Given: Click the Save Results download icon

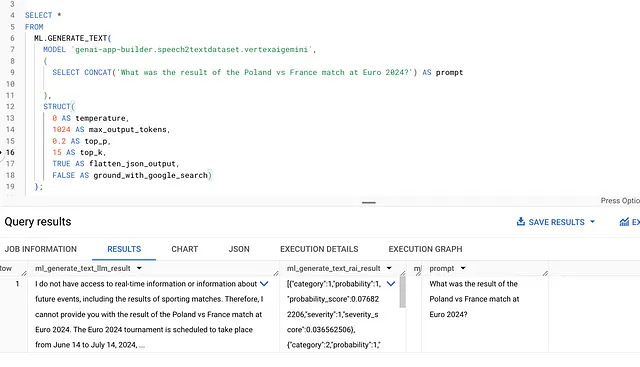Looking at the screenshot, I should point(521,222).
